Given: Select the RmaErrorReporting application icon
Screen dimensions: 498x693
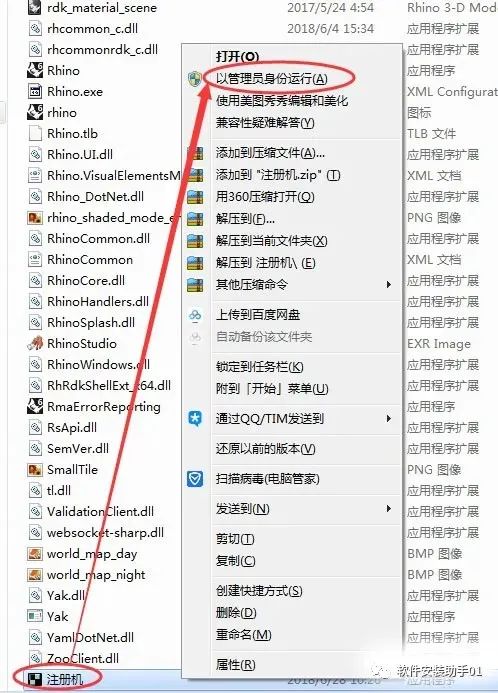Looking at the screenshot, I should 35,407.
